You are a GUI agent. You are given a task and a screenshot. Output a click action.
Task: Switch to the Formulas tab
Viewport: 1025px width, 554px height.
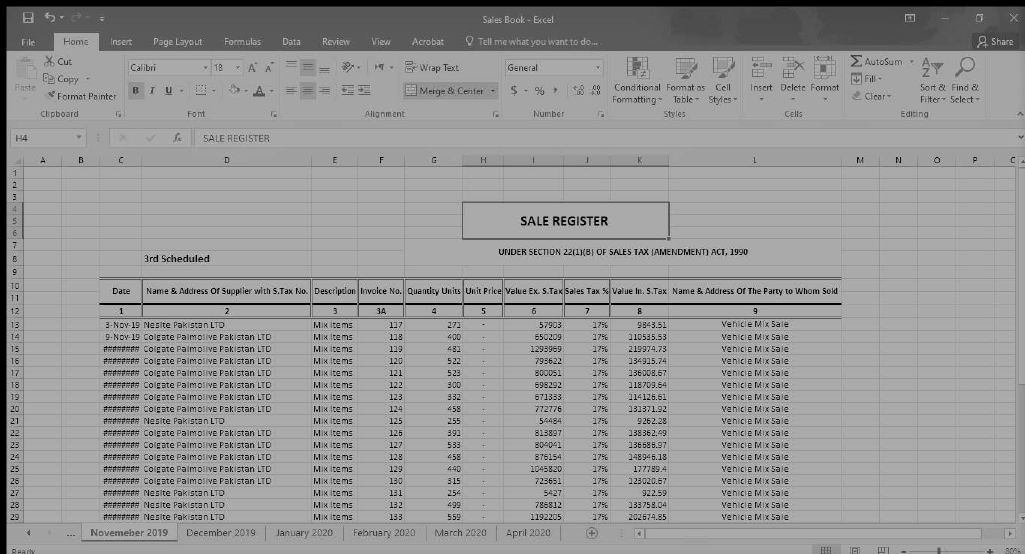point(243,42)
